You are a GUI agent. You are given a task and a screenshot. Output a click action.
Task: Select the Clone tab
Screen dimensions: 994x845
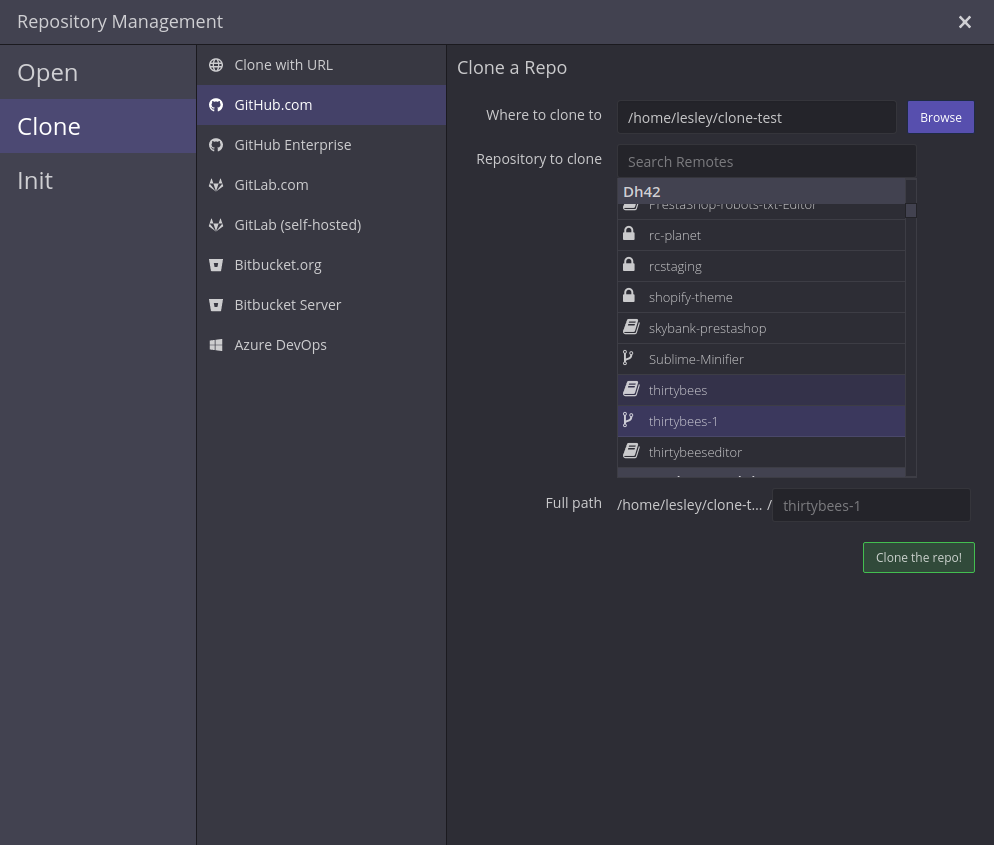click(x=98, y=126)
